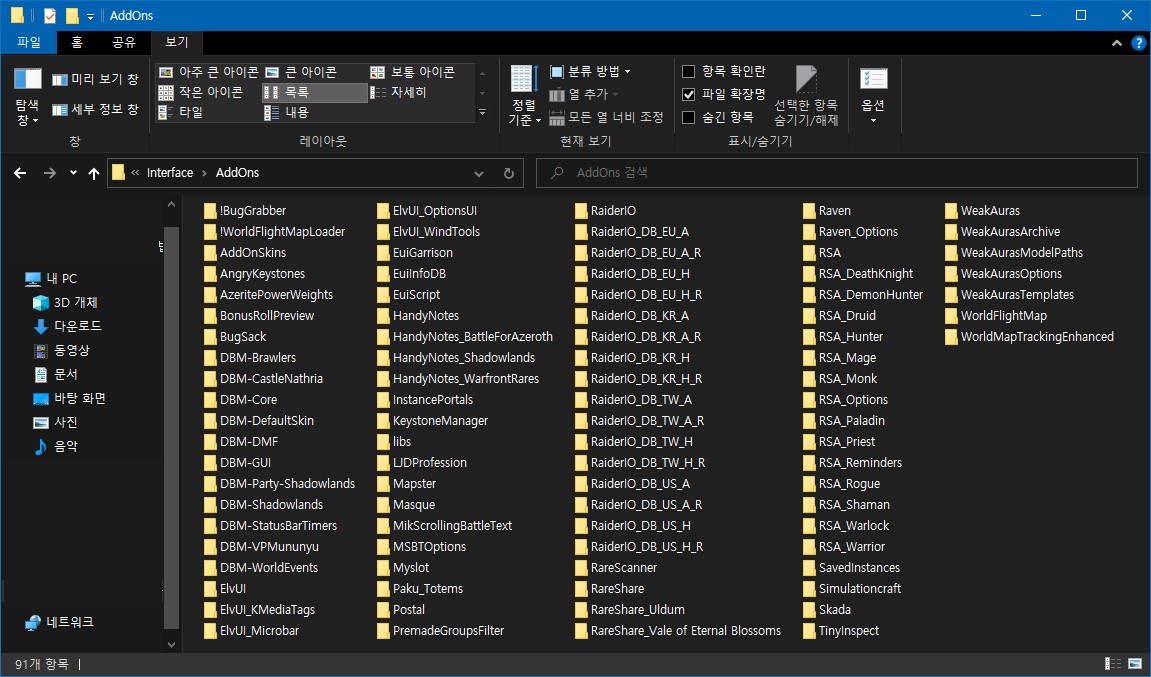Select the Skada folder
1151x677 pixels.
(827, 609)
